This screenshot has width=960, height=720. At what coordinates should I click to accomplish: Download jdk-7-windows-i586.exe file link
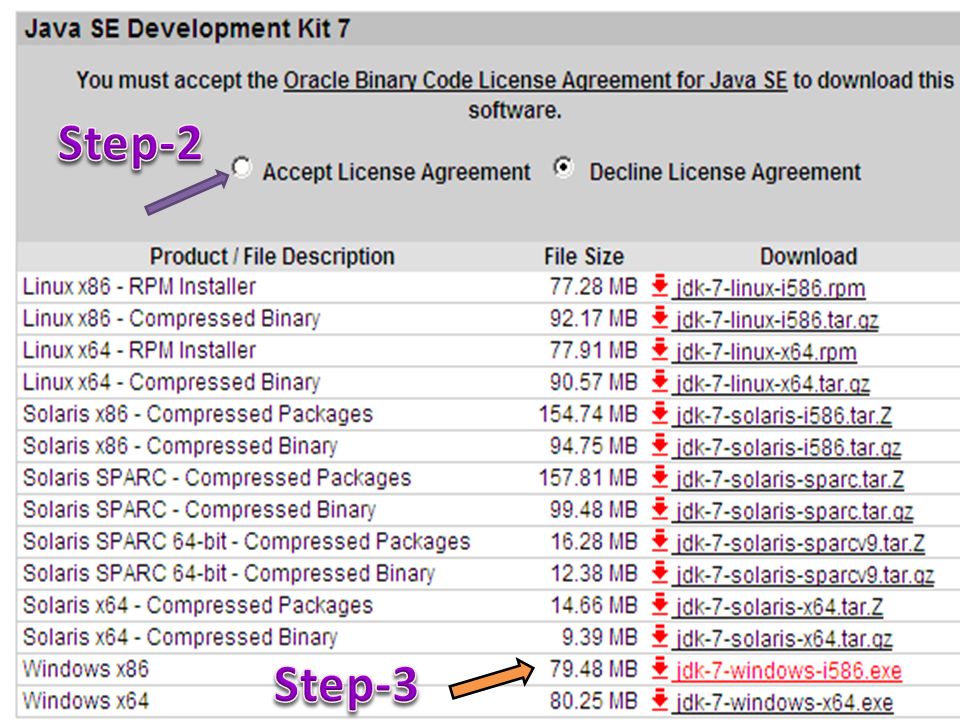tap(788, 670)
